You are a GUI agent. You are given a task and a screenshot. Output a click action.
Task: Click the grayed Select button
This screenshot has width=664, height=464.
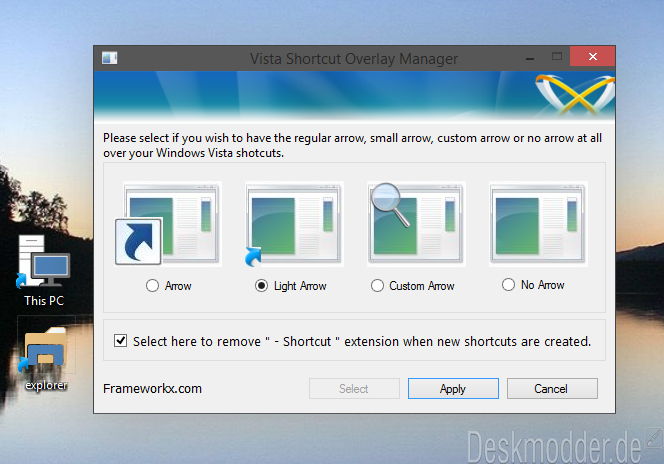[x=354, y=389]
